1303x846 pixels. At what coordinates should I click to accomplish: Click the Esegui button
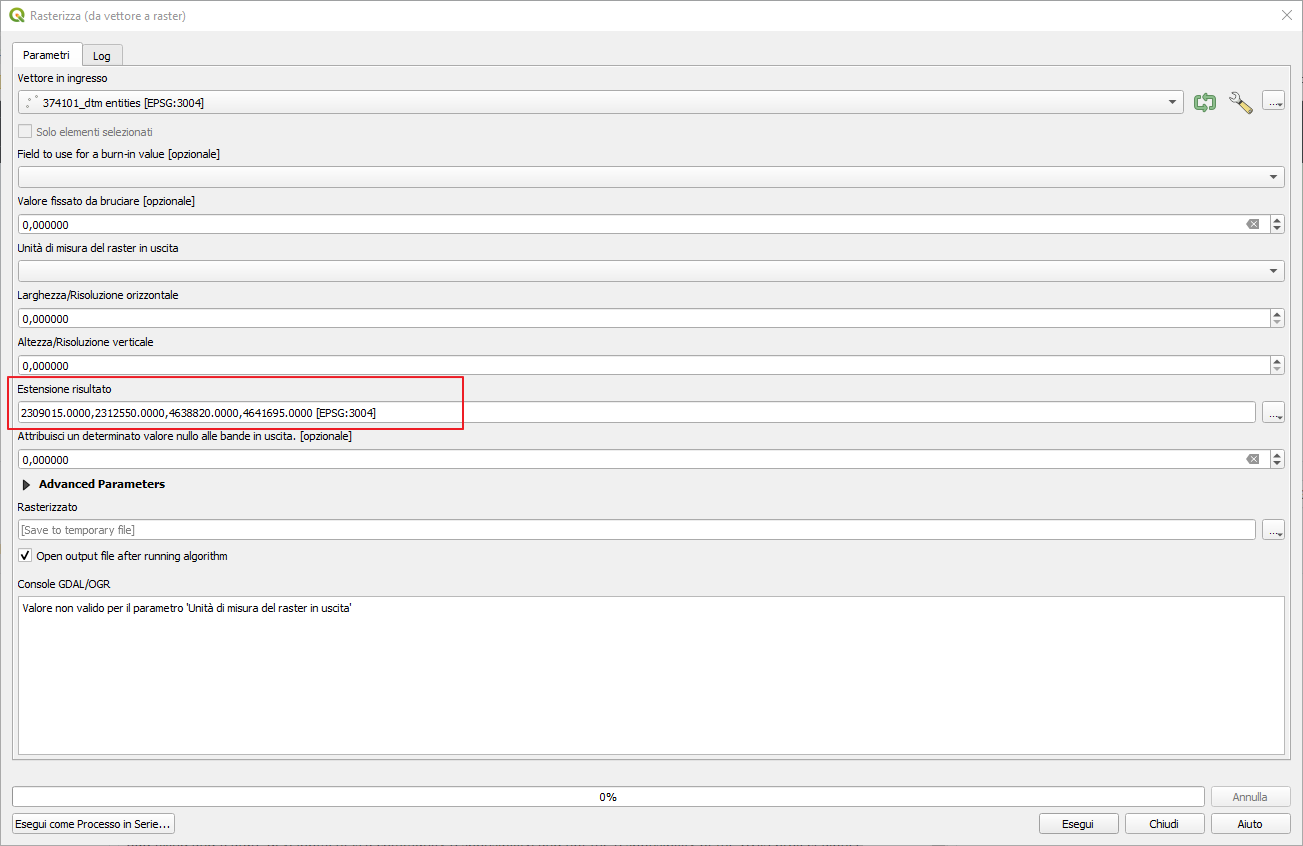coord(1077,824)
